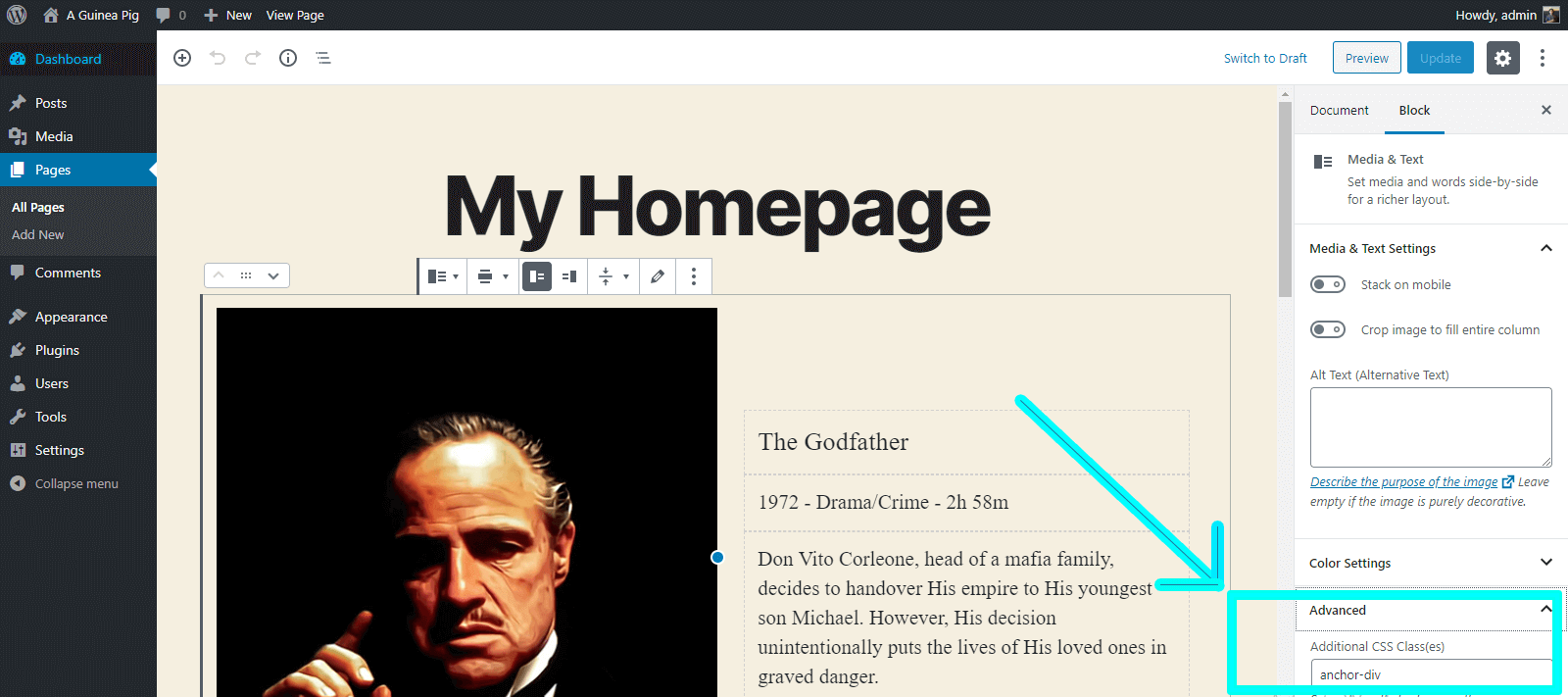Screen dimensions: 1568x697
Task: Enable Crop image to fill entire column
Action: point(1328,329)
